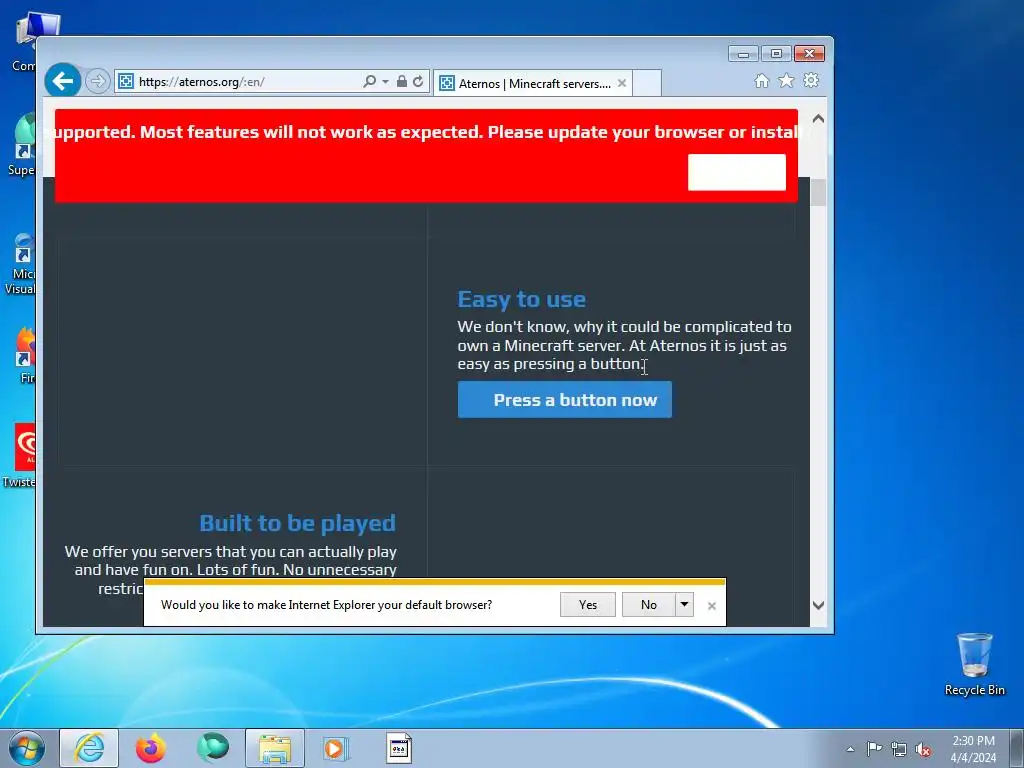Screen dimensions: 1024x768
Task: Dismiss the default browser notification bar
Action: point(712,606)
